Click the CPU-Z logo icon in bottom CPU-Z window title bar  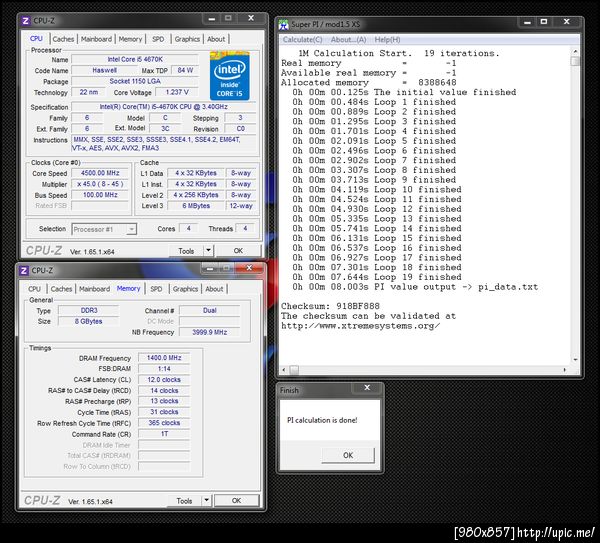coord(24,271)
